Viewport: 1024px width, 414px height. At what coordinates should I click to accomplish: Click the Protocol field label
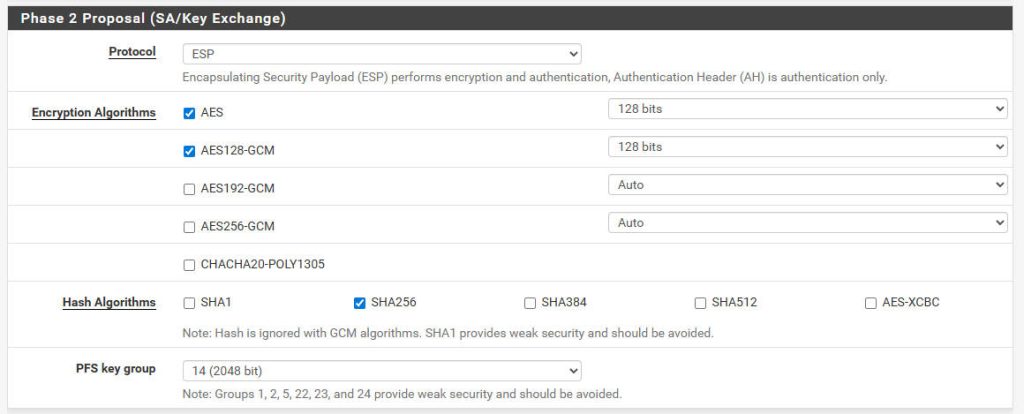pyautogui.click(x=133, y=52)
